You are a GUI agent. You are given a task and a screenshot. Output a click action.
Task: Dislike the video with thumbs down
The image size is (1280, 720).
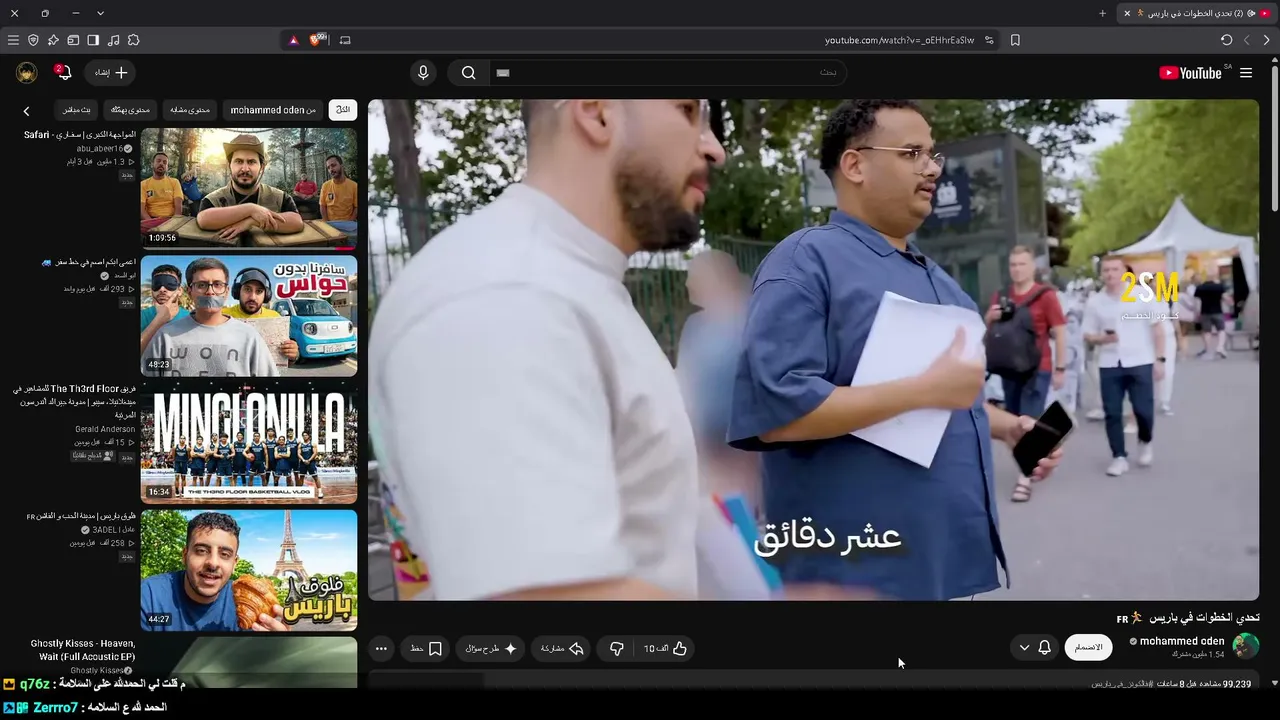[x=617, y=648]
